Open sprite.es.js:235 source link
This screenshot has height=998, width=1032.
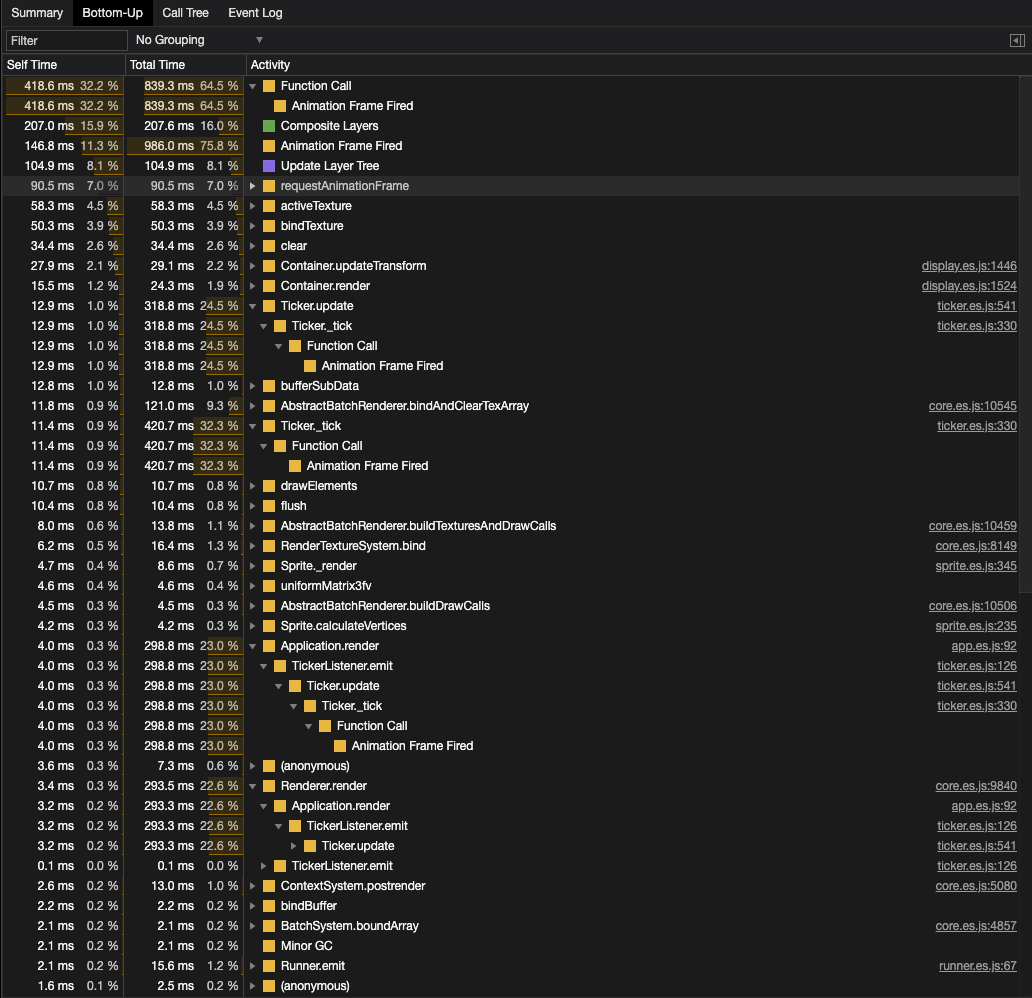(976, 625)
